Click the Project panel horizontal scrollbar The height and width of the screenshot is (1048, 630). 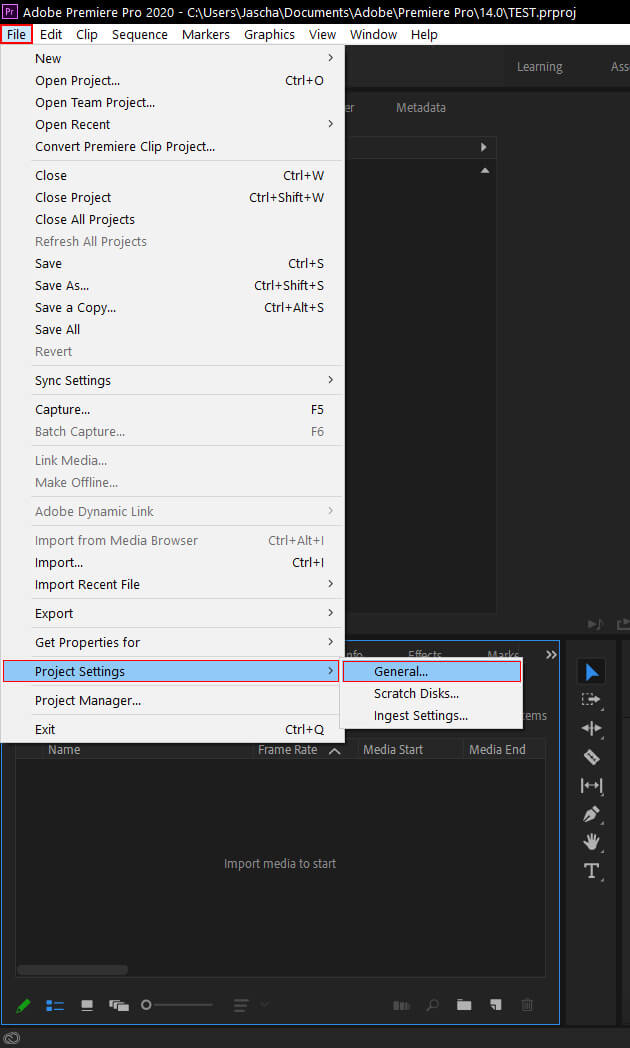[x=73, y=970]
